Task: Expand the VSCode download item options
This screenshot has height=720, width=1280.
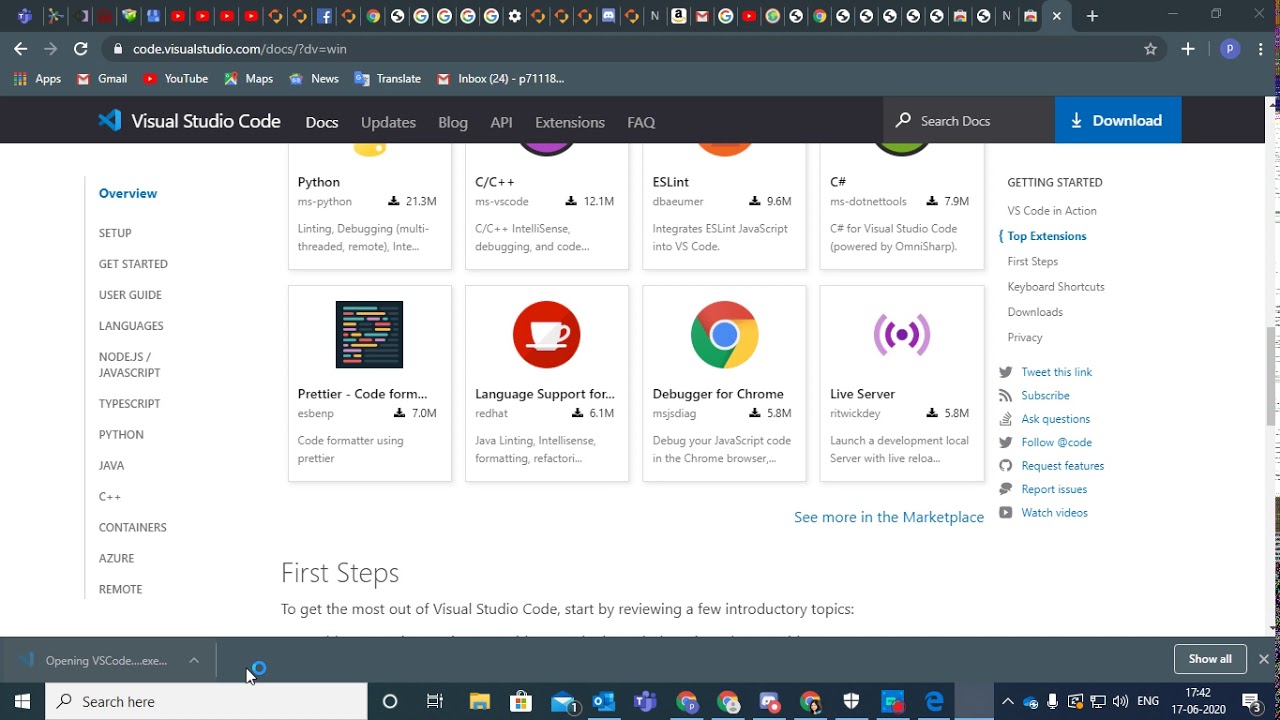Action: pyautogui.click(x=194, y=660)
